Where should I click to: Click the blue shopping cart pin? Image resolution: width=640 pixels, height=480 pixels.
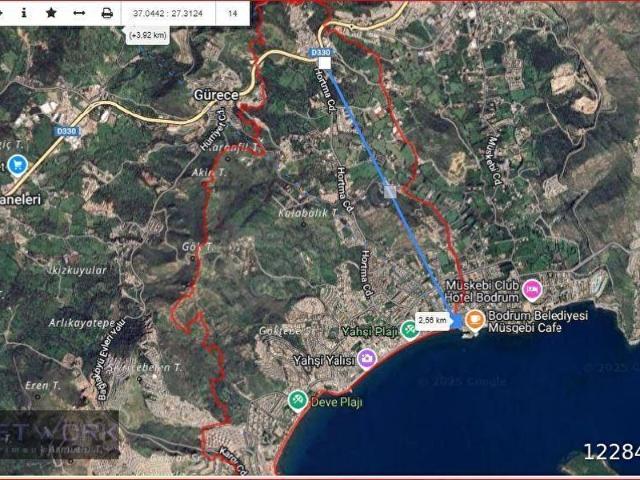pos(18,166)
